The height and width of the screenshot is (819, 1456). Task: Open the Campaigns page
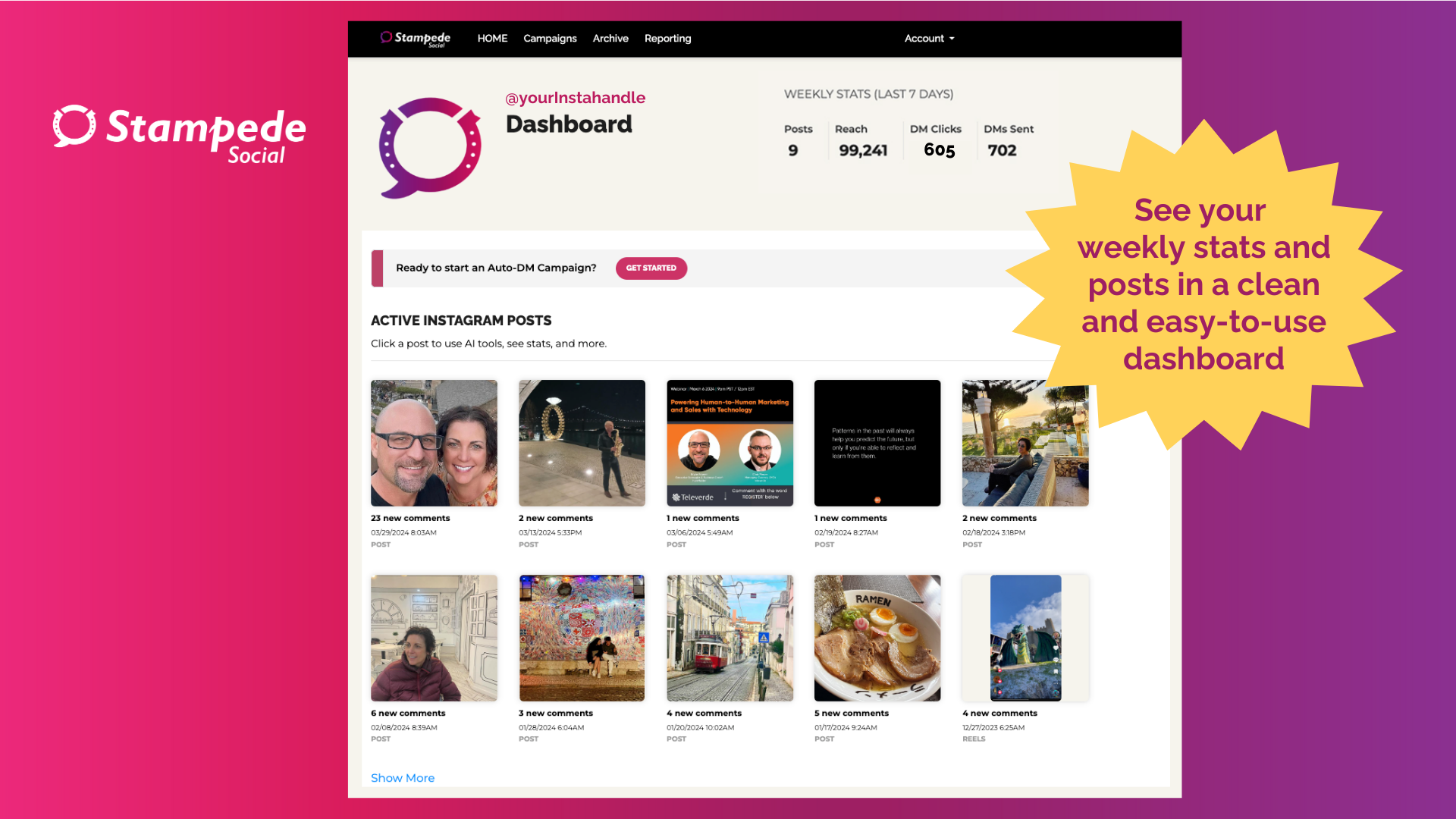tap(550, 39)
